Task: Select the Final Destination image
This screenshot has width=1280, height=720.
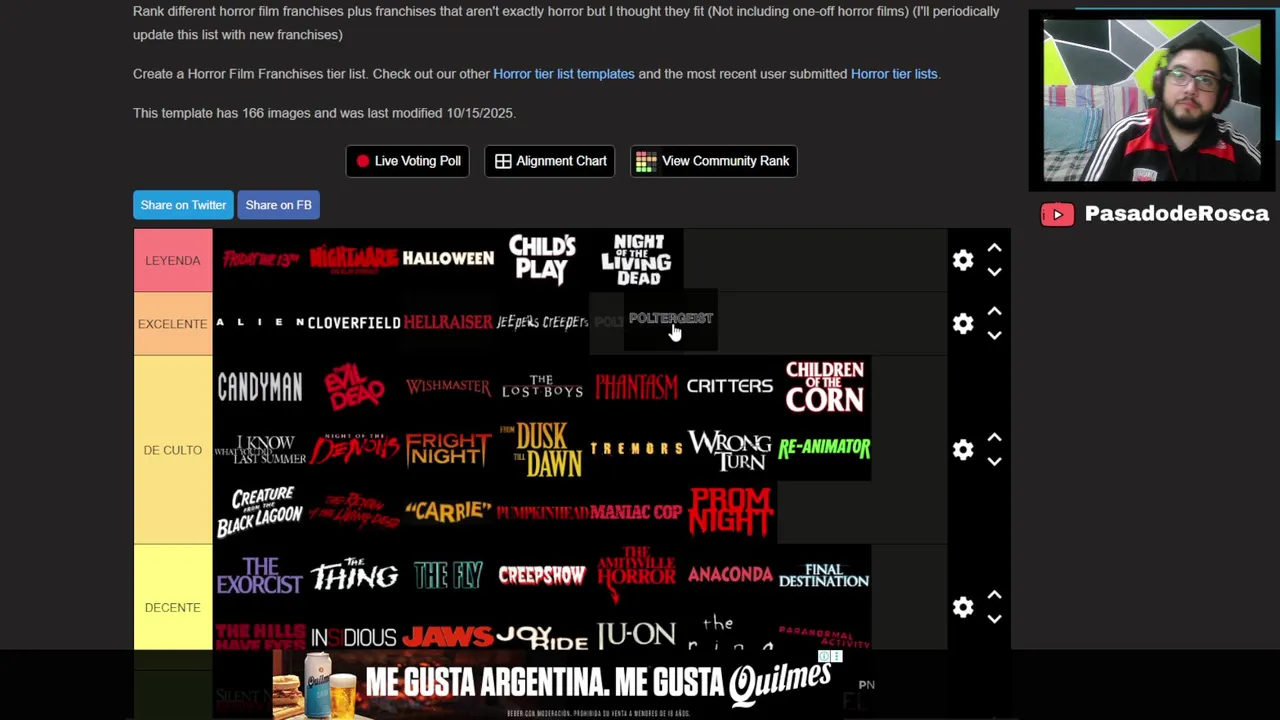Action: 824,576
